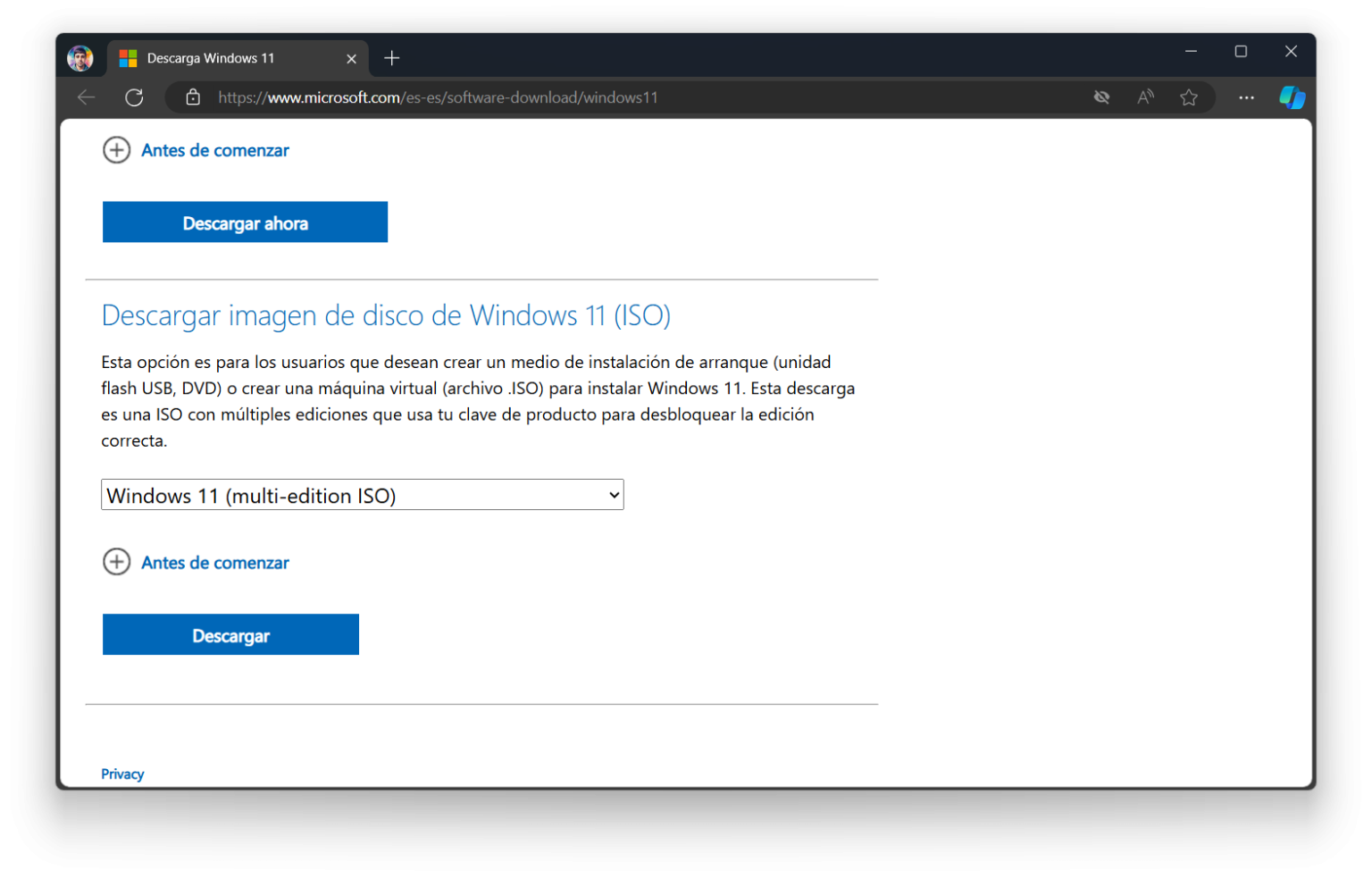Open the Privacy link
Screen dimensions: 1372x879
pos(122,774)
